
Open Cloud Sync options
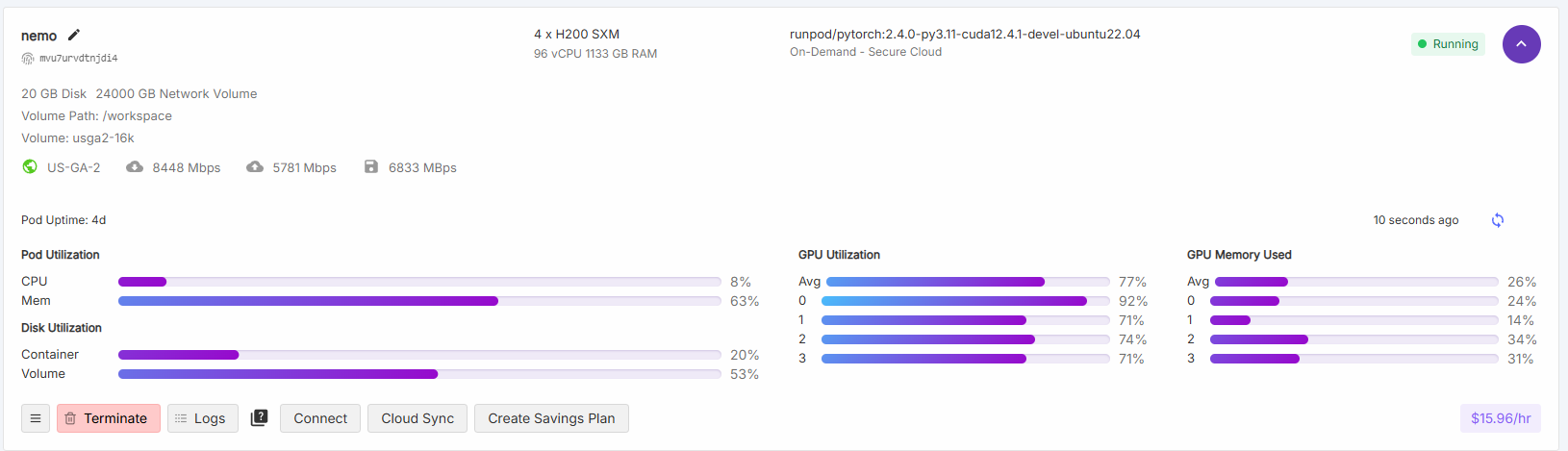click(x=417, y=418)
